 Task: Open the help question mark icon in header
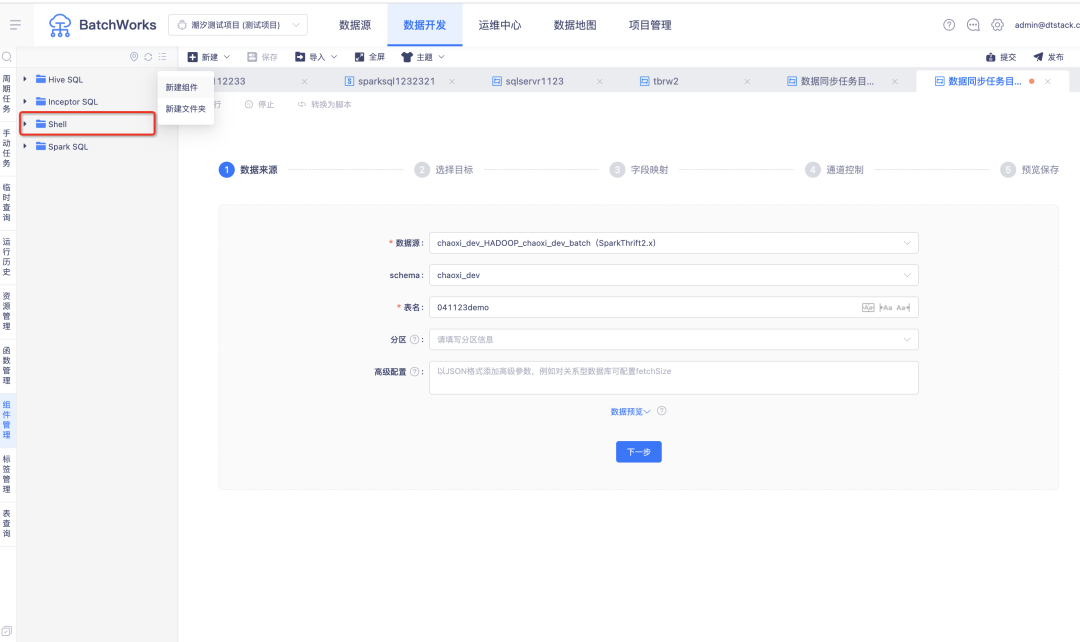coord(949,25)
